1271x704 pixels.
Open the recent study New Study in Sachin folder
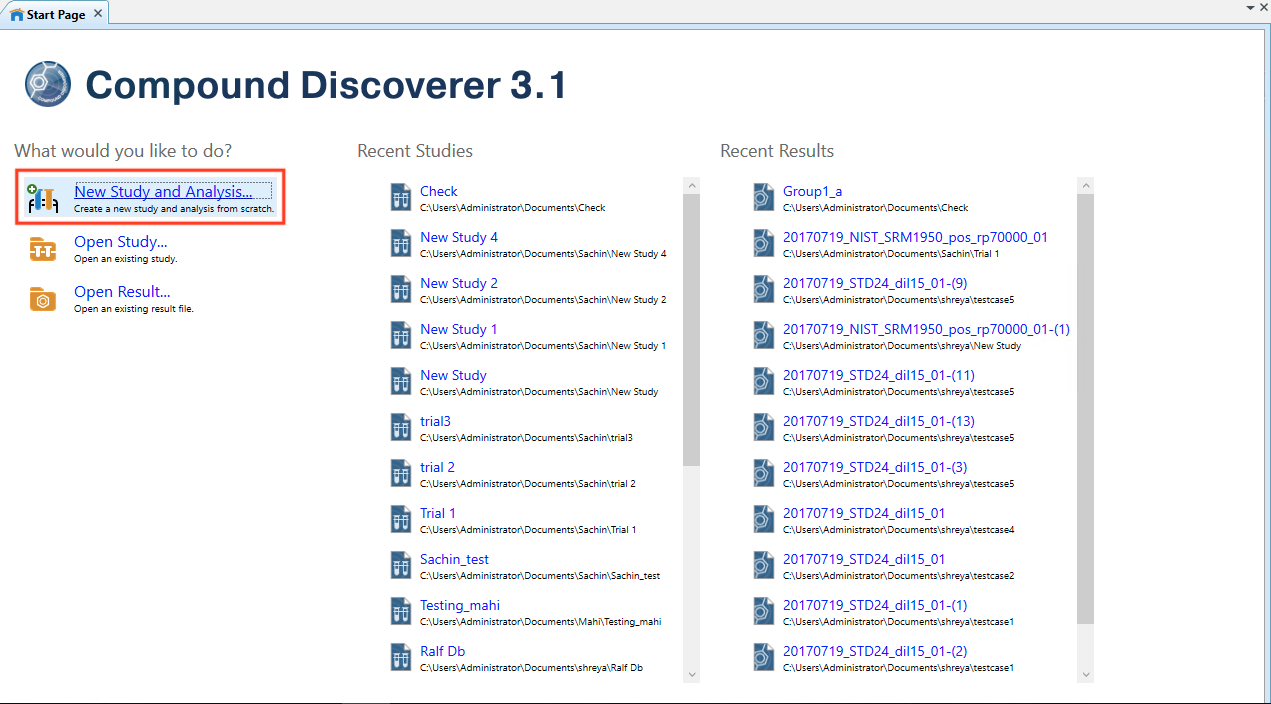[x=453, y=375]
